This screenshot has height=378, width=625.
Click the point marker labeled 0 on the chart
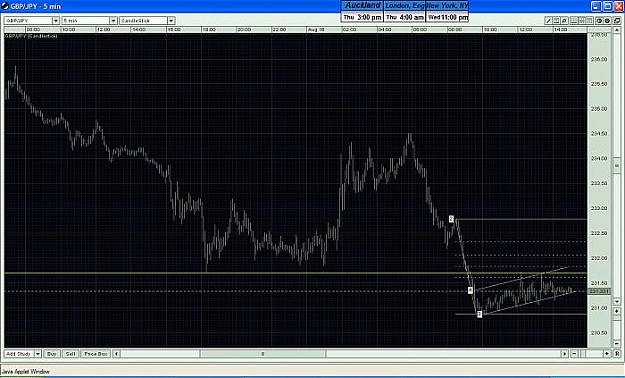(470, 290)
